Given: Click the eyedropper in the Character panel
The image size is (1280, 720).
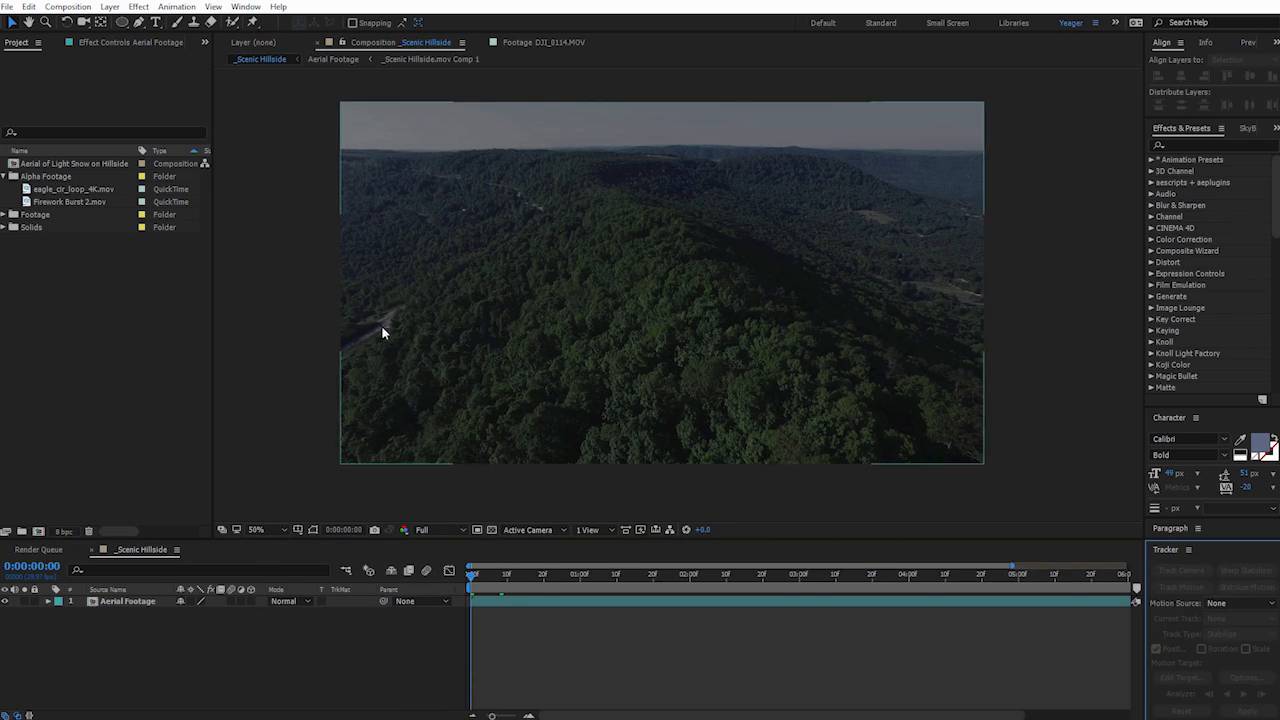Looking at the screenshot, I should pyautogui.click(x=1240, y=440).
